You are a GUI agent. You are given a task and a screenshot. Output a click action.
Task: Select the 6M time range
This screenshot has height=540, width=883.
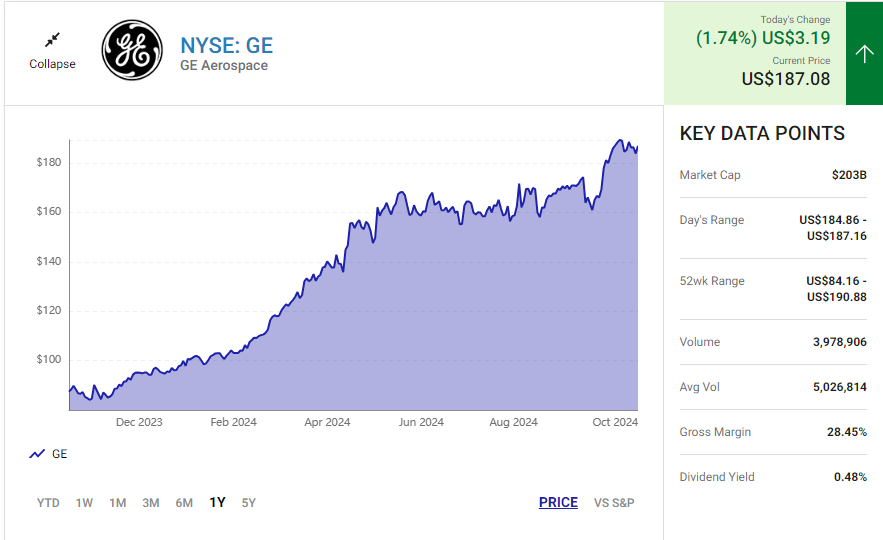184,503
